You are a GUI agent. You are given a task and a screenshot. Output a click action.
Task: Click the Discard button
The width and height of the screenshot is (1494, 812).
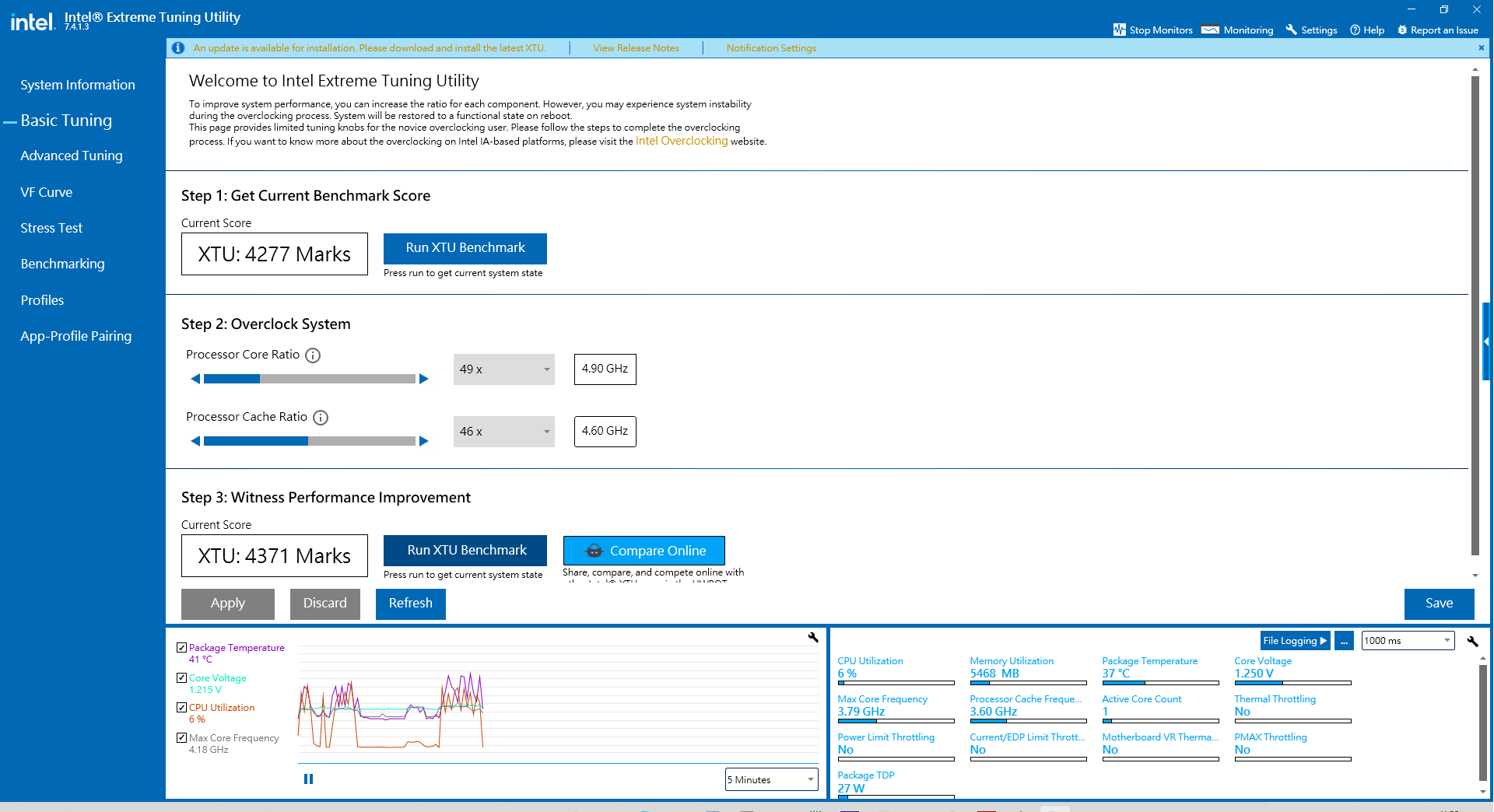(x=325, y=604)
